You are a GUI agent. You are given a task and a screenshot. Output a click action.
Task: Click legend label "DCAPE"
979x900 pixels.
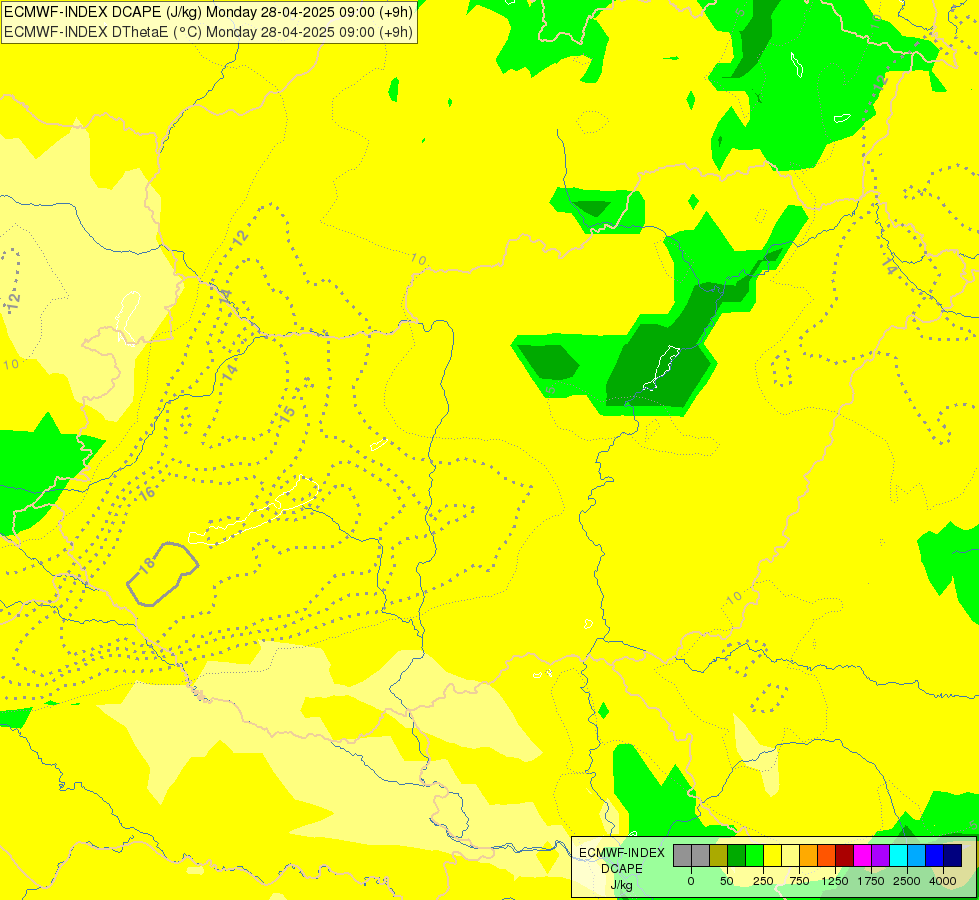point(622,869)
